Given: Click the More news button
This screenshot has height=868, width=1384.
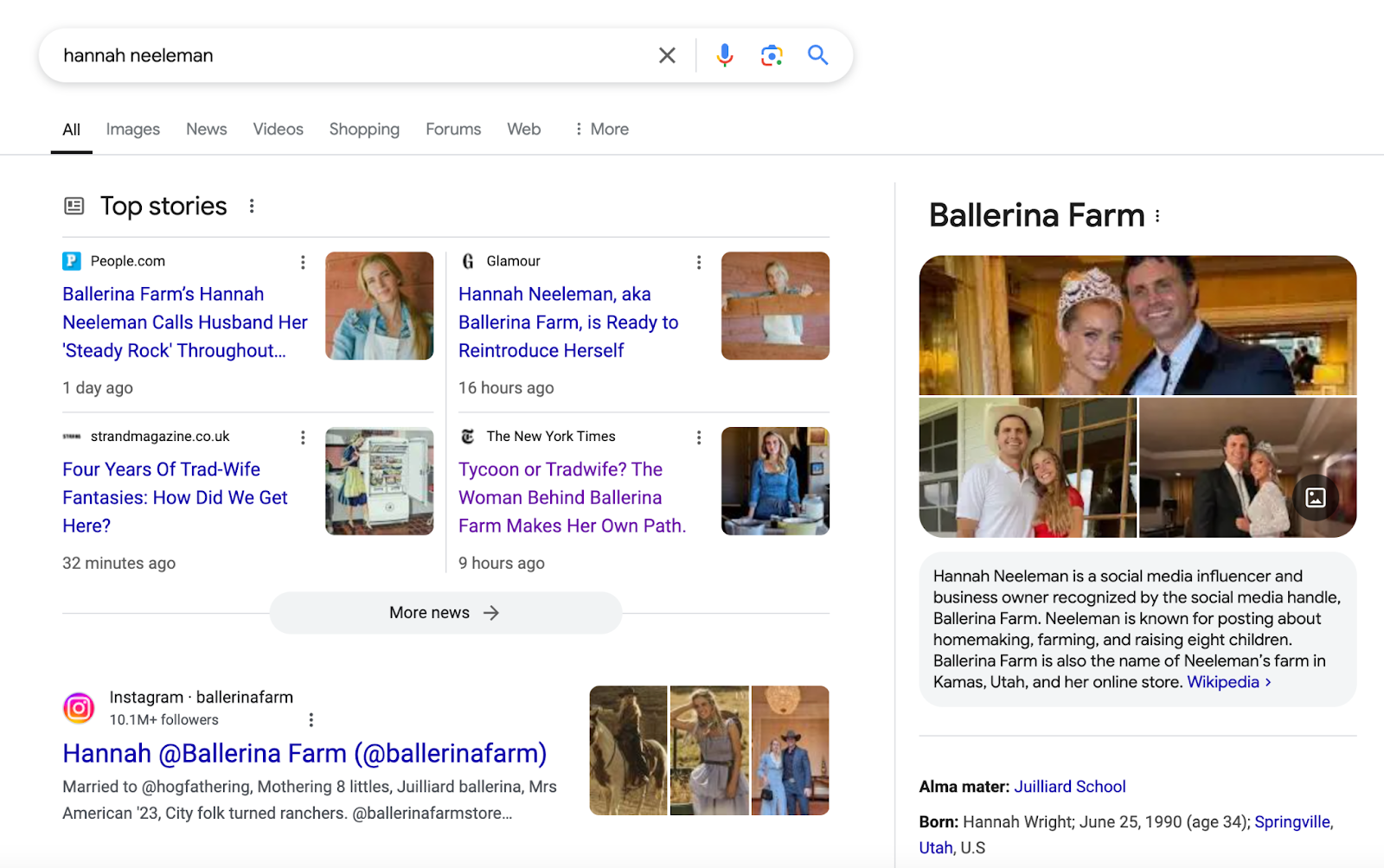Looking at the screenshot, I should (x=445, y=613).
